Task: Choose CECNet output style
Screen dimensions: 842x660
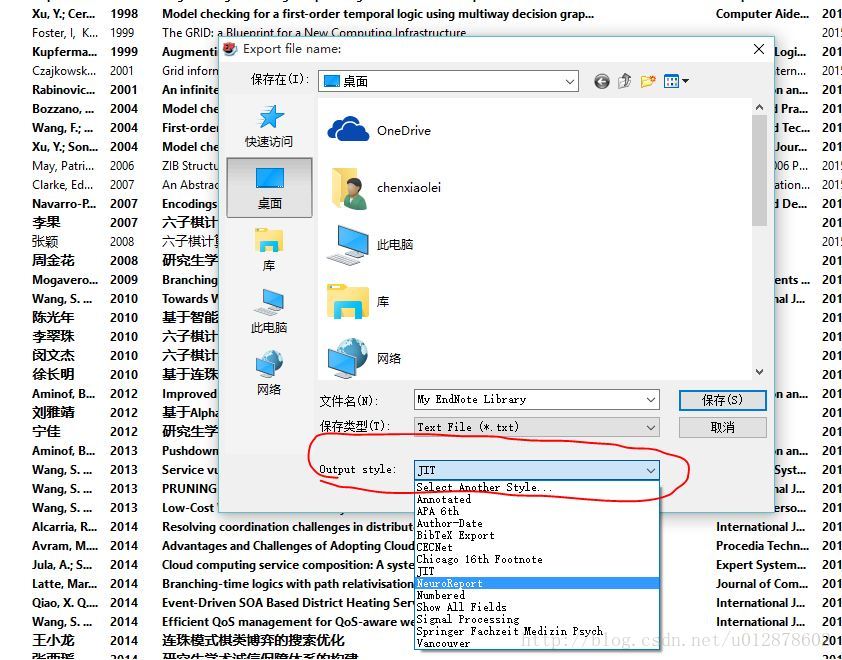Action: 537,547
